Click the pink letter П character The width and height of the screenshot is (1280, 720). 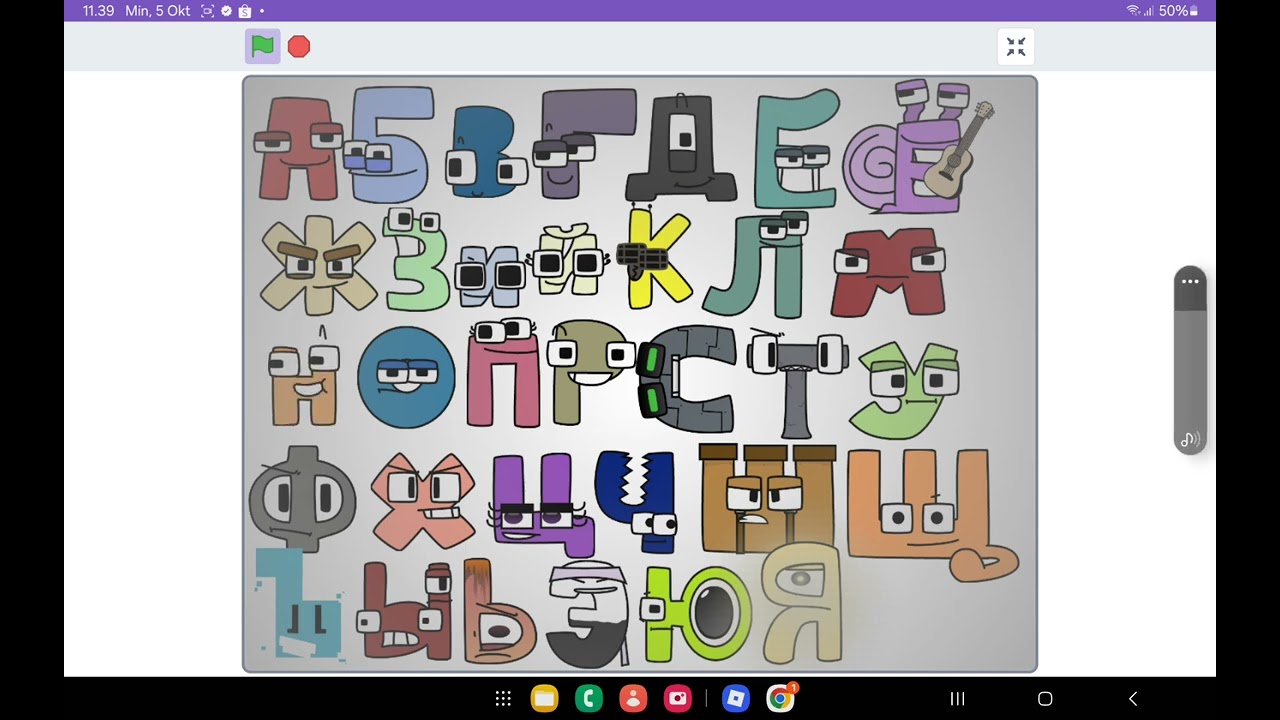[x=504, y=373]
